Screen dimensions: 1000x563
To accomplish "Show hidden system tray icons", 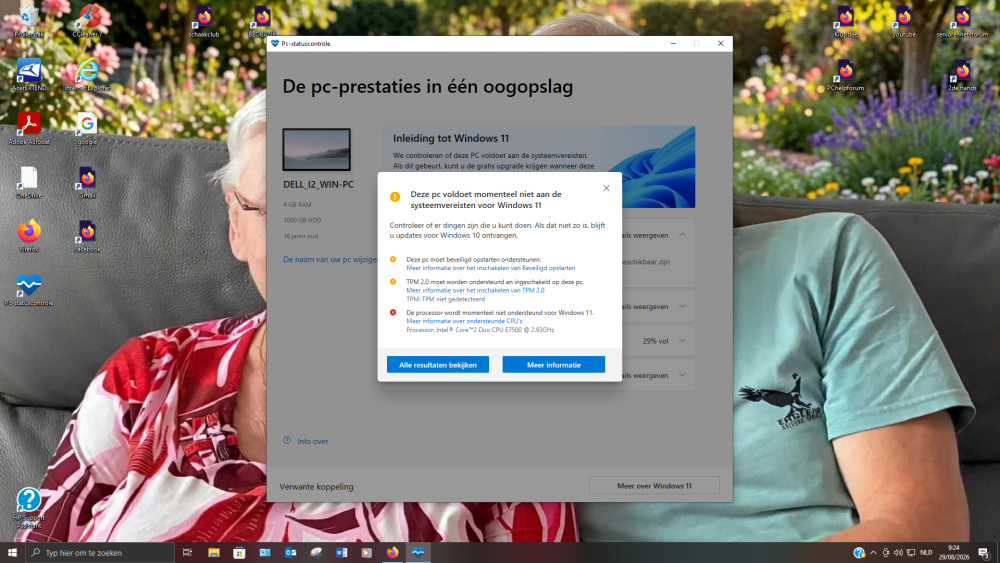I will tap(873, 553).
